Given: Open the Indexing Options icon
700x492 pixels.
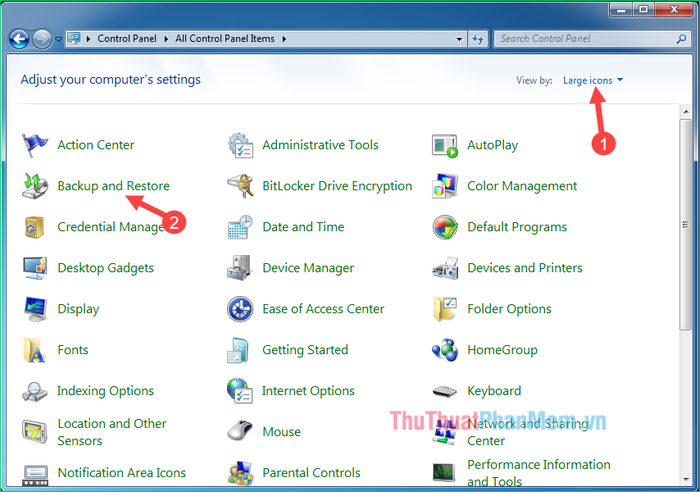Looking at the screenshot, I should coord(34,392).
